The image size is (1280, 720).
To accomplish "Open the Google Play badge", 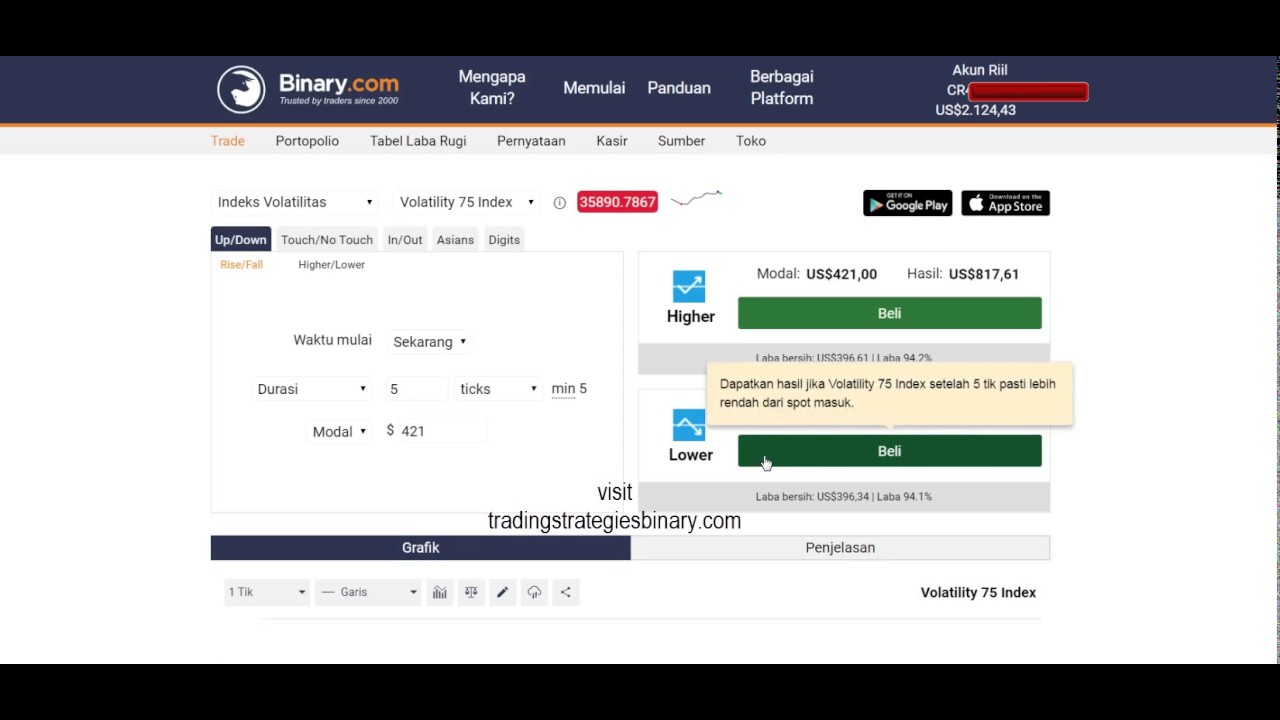I will pyautogui.click(x=908, y=203).
